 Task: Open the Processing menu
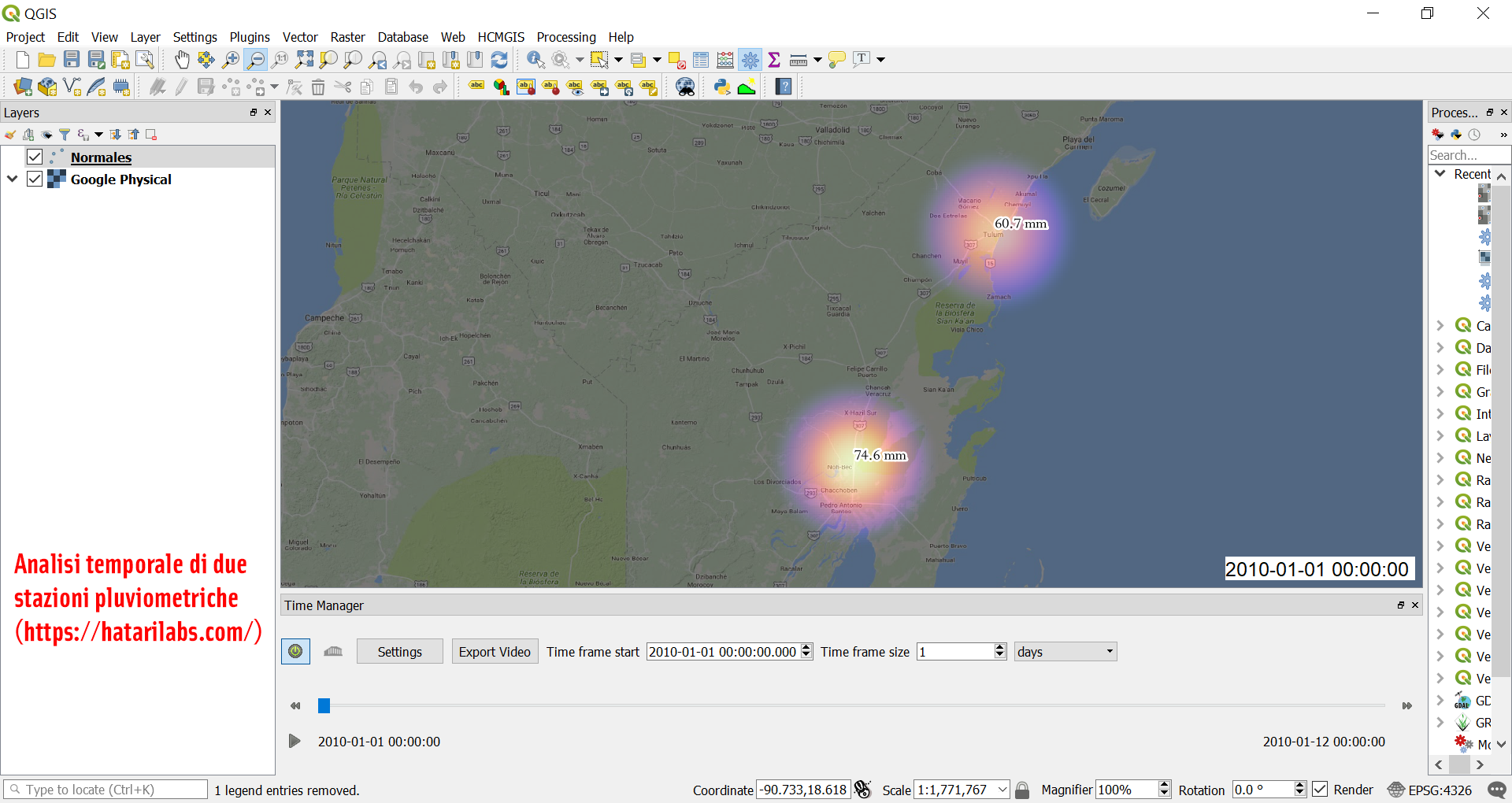(566, 37)
